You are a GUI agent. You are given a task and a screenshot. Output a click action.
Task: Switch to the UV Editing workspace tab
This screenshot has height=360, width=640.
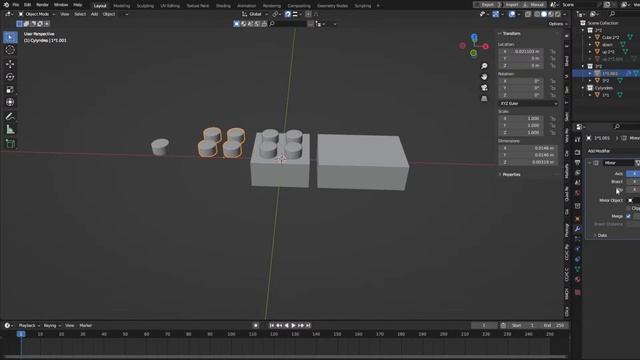coord(170,6)
